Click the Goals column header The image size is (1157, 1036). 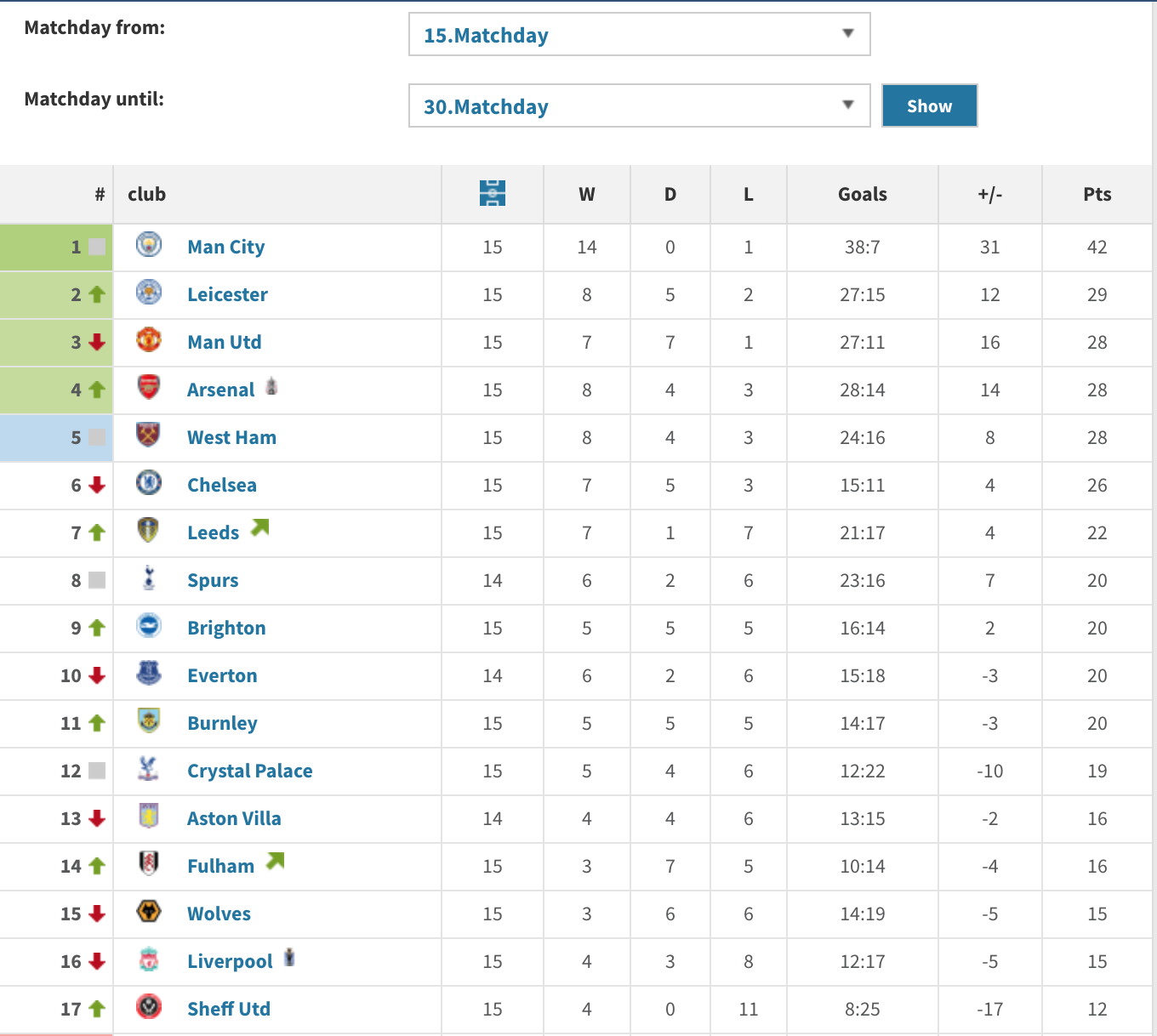tap(863, 194)
